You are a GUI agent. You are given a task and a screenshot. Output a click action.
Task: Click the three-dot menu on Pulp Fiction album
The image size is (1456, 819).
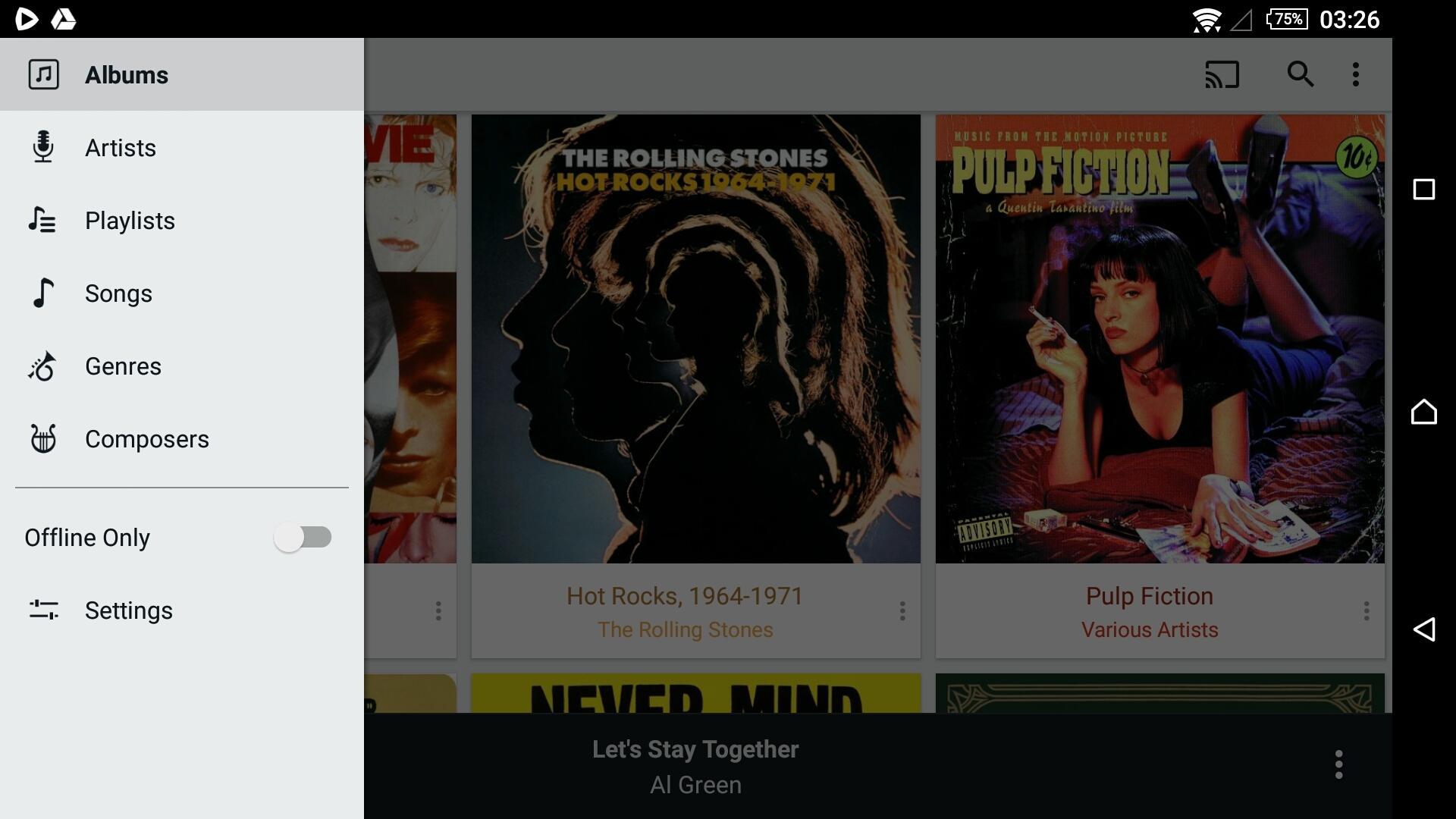point(1367,611)
